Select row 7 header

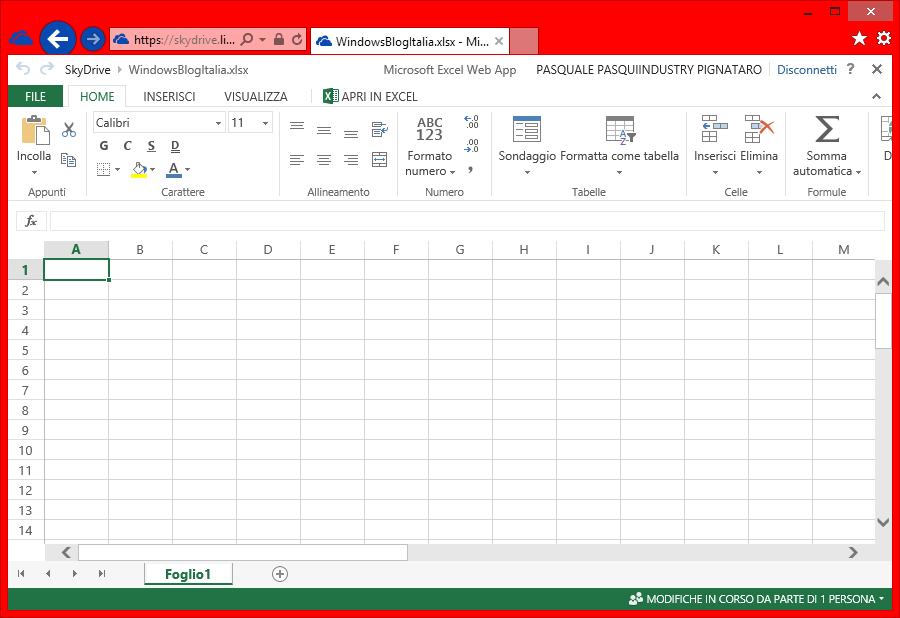tap(25, 391)
